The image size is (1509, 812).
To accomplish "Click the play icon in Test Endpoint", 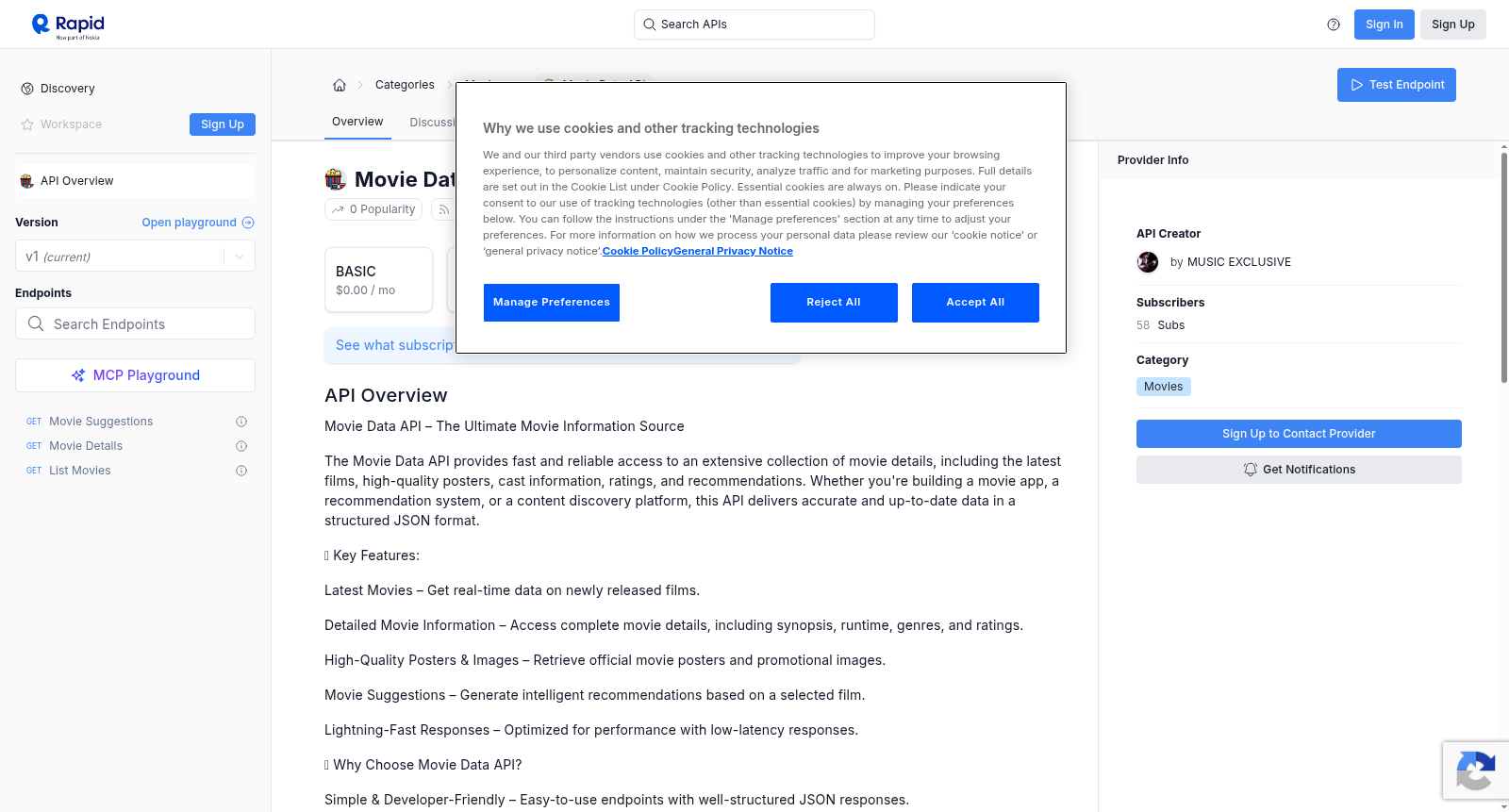I will 1357,85.
